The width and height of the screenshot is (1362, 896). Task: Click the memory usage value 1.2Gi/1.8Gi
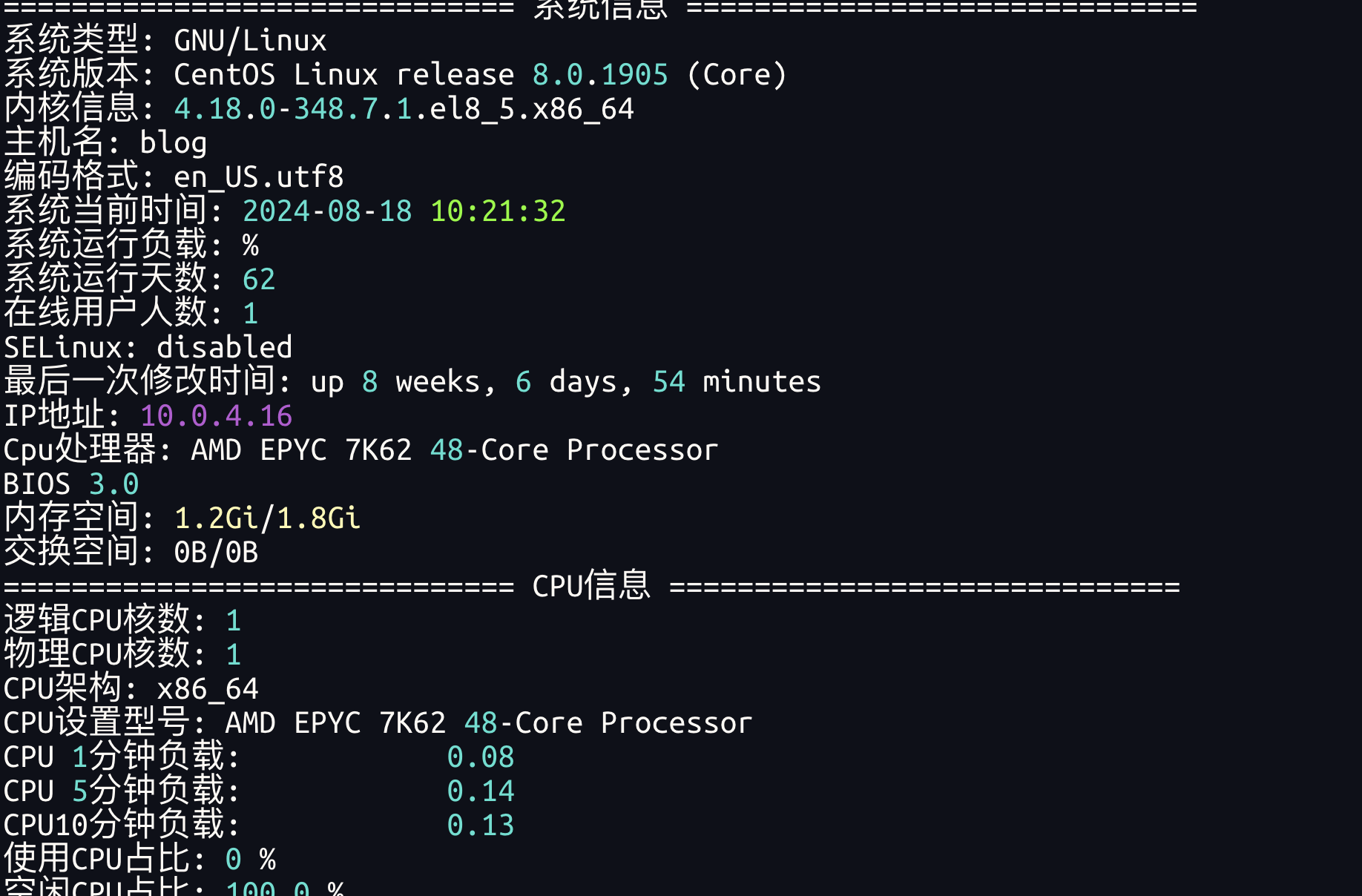coord(267,518)
